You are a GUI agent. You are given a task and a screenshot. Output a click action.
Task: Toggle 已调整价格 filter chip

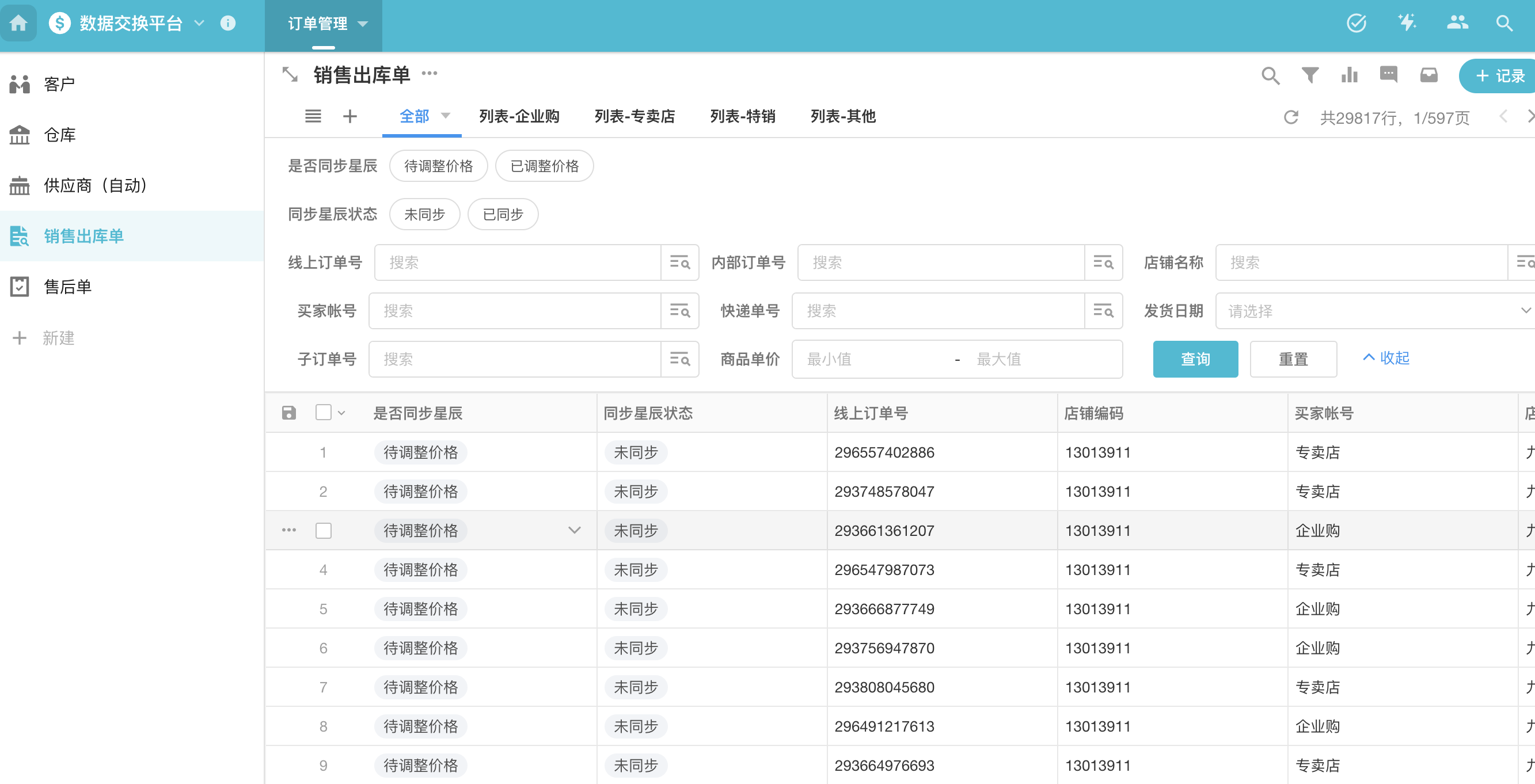click(544, 166)
